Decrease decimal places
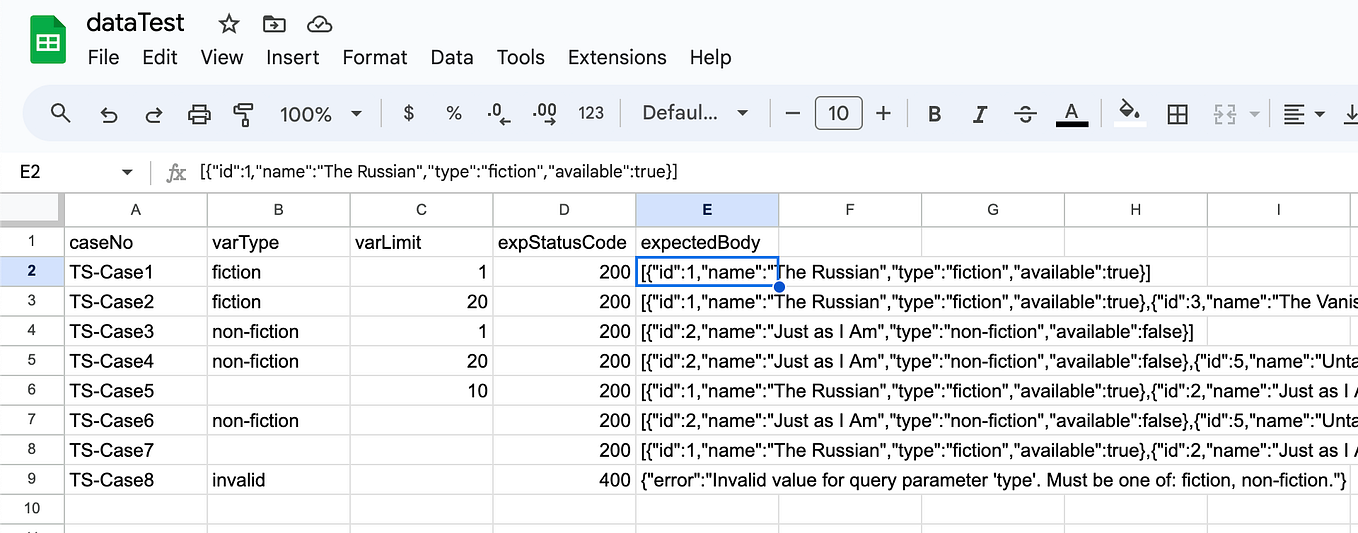Screen dimensions: 1358x533 499,114
